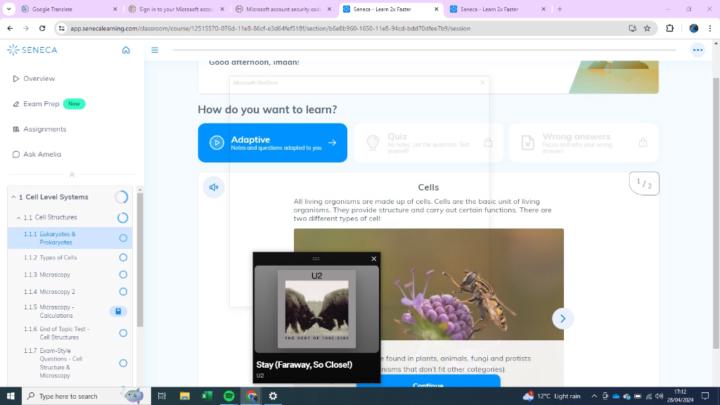Image resolution: width=720 pixels, height=405 pixels.
Task: Open the three-dots options menu
Action: pyautogui.click(x=698, y=50)
